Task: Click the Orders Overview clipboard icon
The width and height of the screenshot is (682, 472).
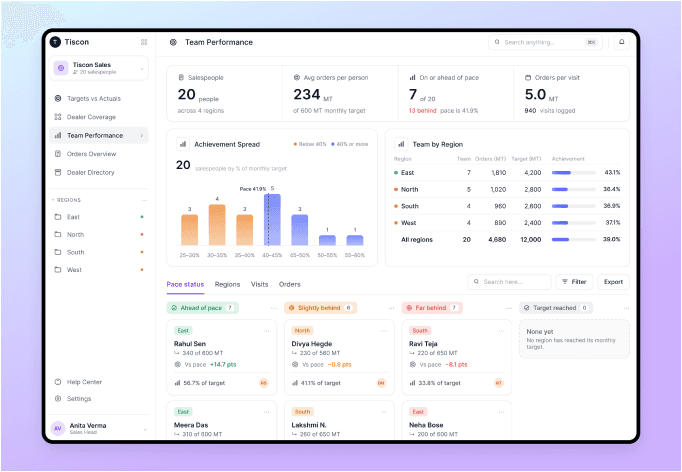Action: [58, 154]
